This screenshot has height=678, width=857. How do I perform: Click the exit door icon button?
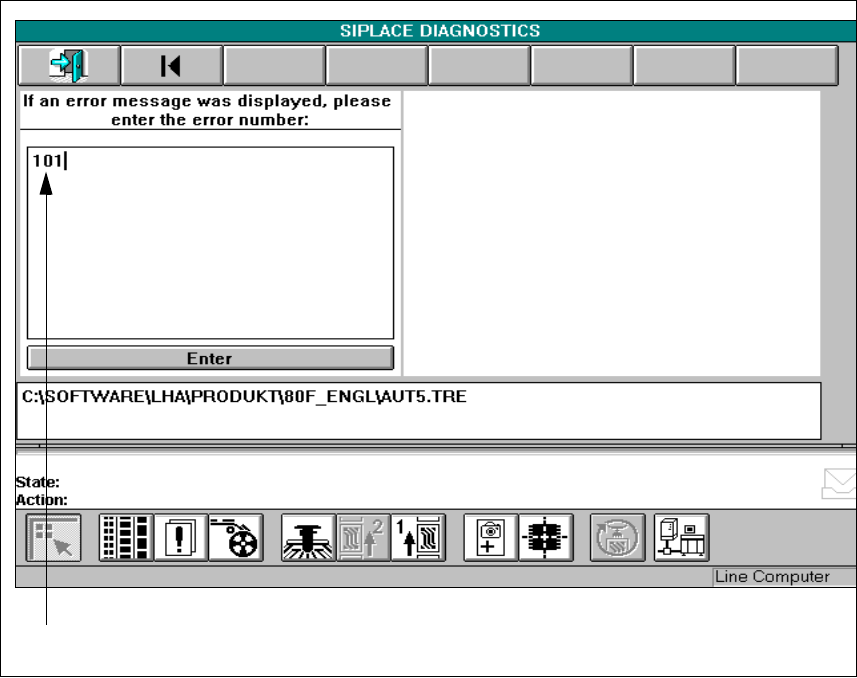tap(69, 66)
